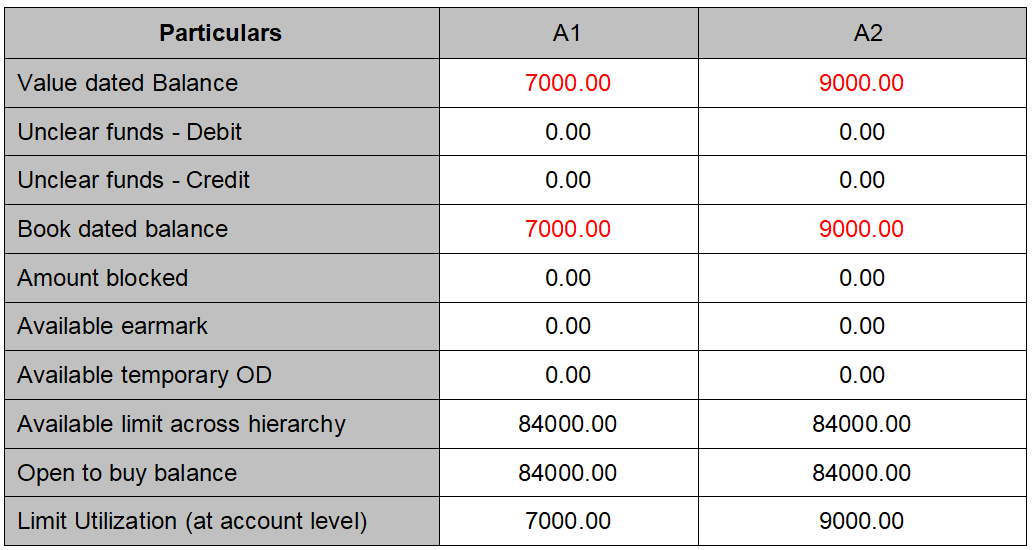1035x550 pixels.
Task: Click the Particulars column header
Action: pos(221,33)
